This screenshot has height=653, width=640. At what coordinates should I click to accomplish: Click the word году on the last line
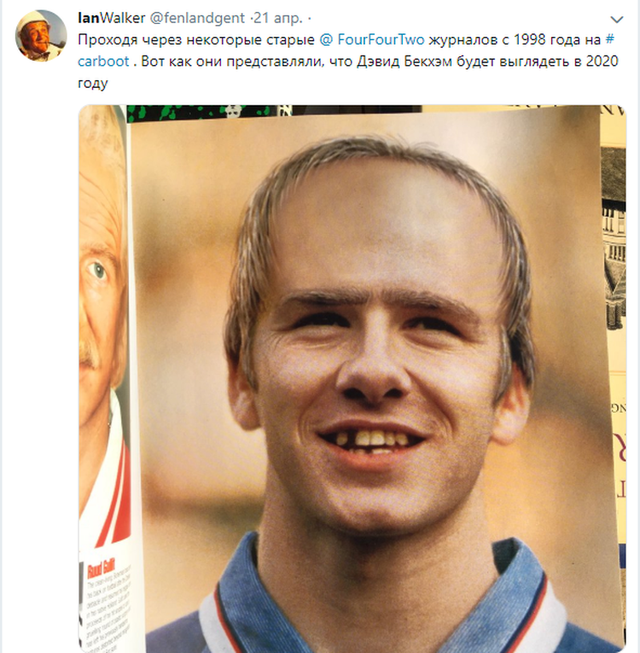pyautogui.click(x=93, y=83)
